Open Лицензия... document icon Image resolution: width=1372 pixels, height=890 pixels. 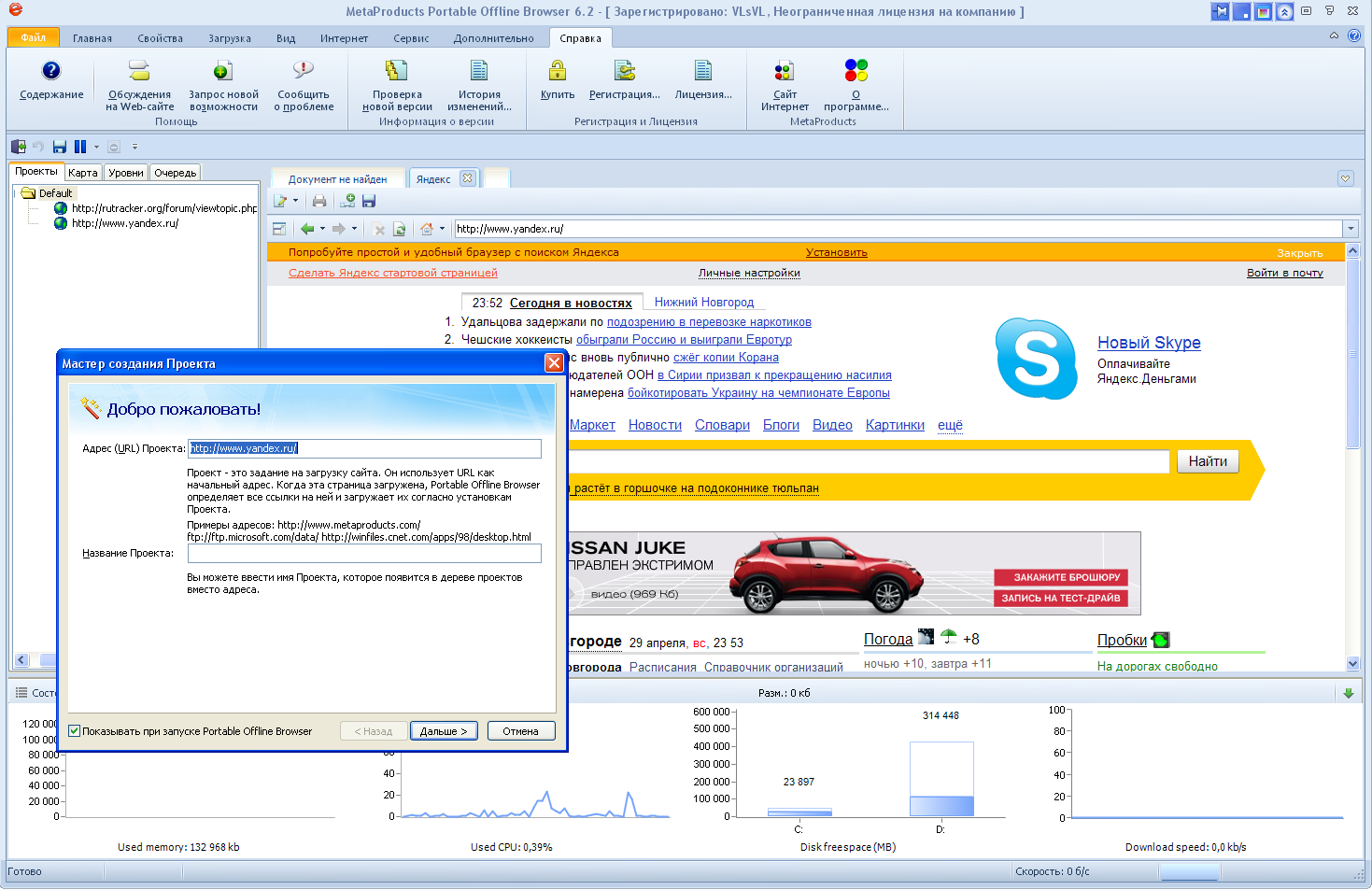point(703,71)
